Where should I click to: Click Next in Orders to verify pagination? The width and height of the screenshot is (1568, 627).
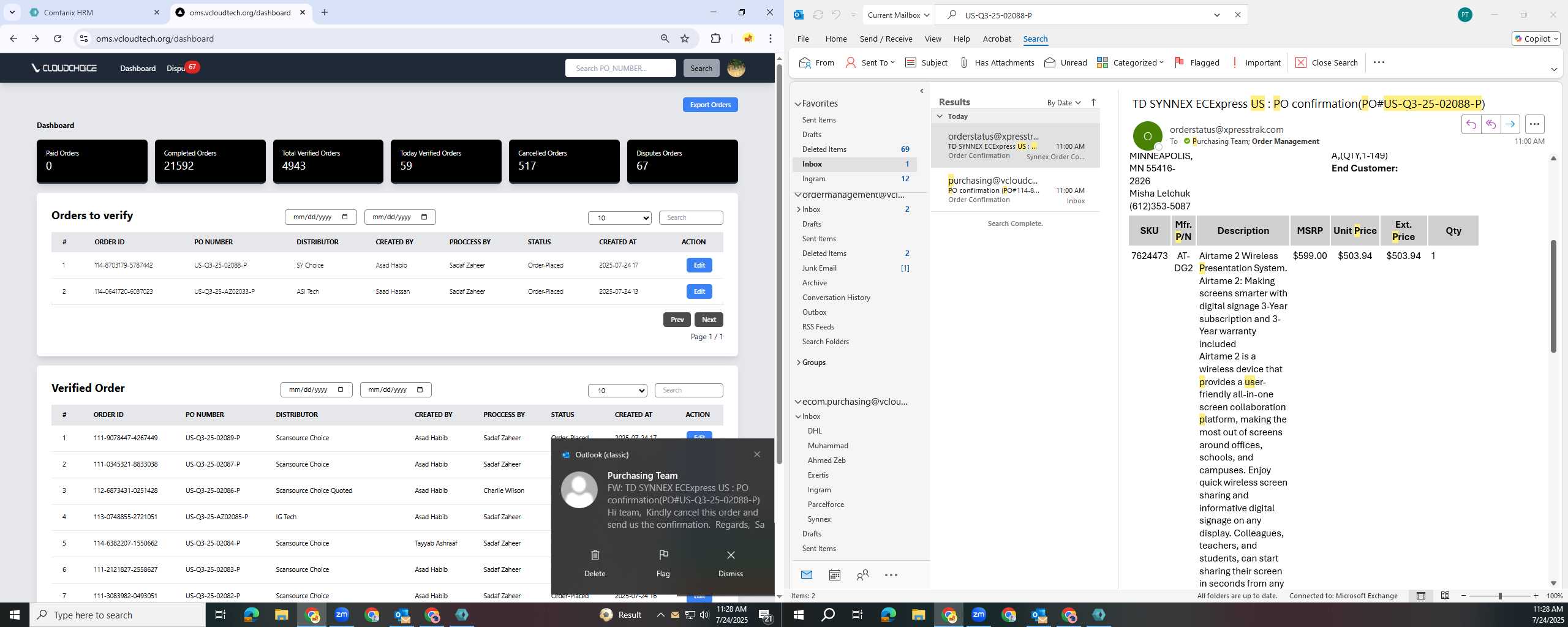[709, 320]
